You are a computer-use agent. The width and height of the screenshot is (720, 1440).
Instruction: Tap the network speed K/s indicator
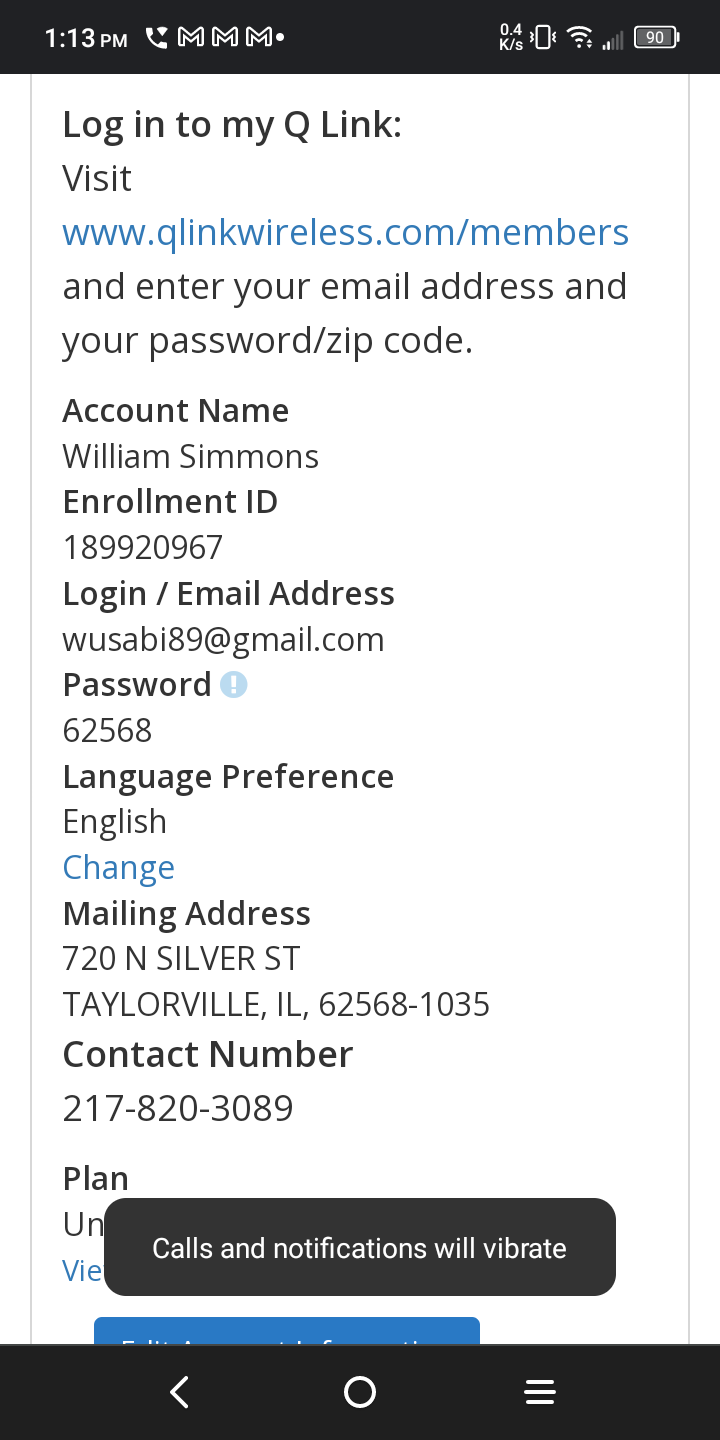(511, 38)
